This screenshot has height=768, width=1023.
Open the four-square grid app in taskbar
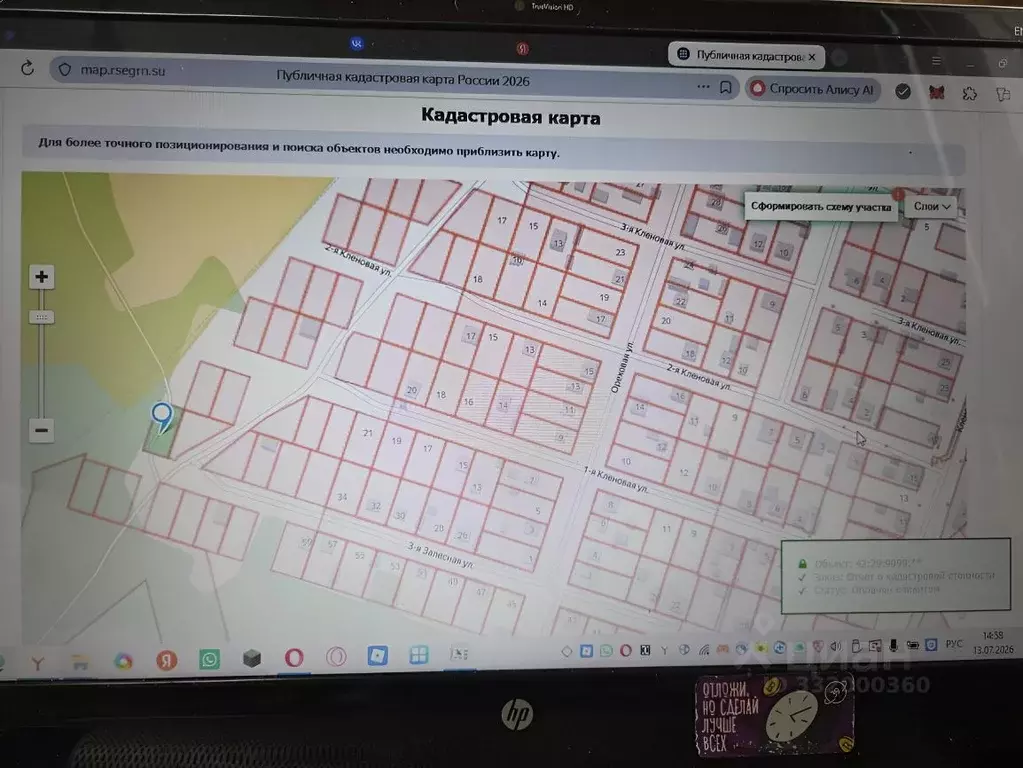pyautogui.click(x=418, y=654)
